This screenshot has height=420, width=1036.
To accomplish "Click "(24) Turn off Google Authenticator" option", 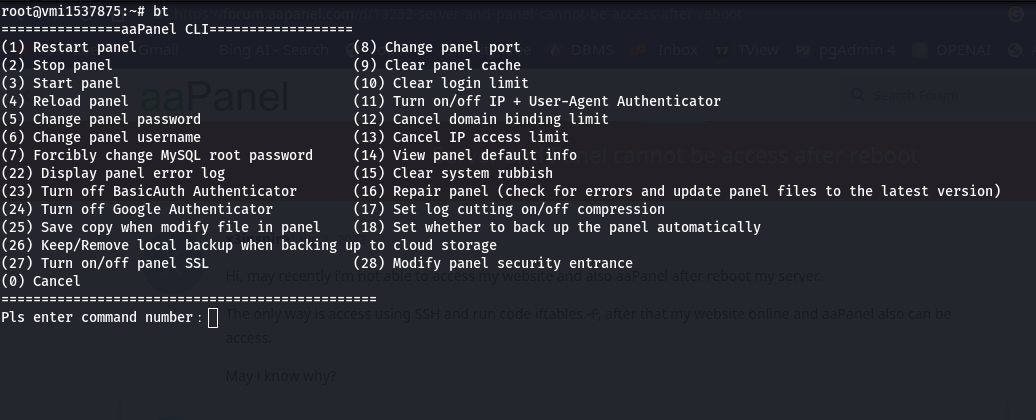I will 137,209.
